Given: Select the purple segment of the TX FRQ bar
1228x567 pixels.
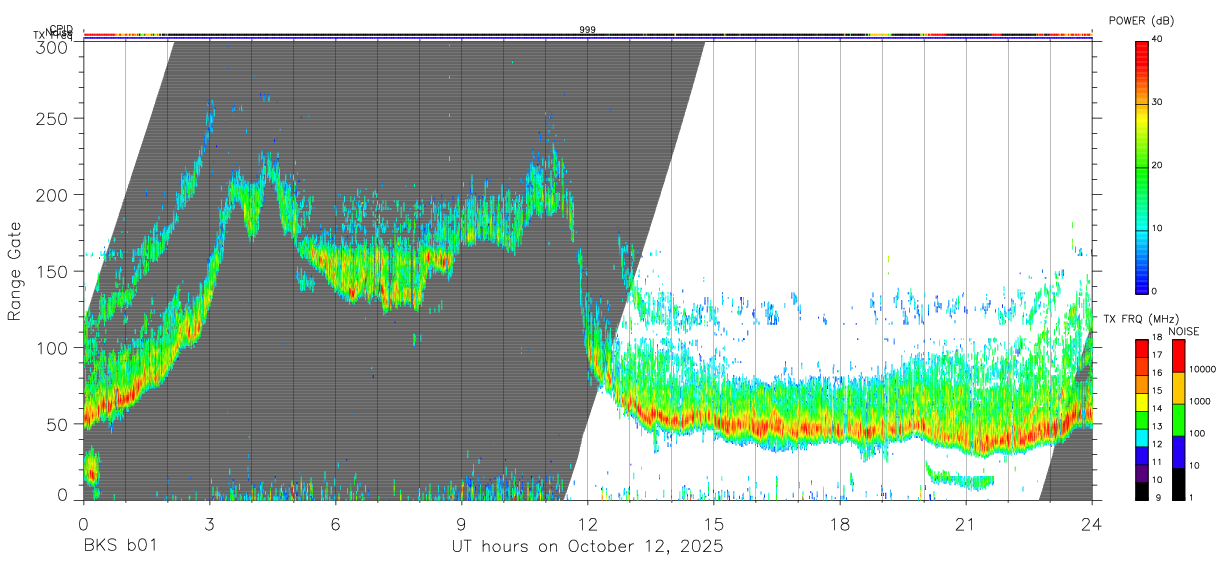Looking at the screenshot, I should coord(1141,474).
